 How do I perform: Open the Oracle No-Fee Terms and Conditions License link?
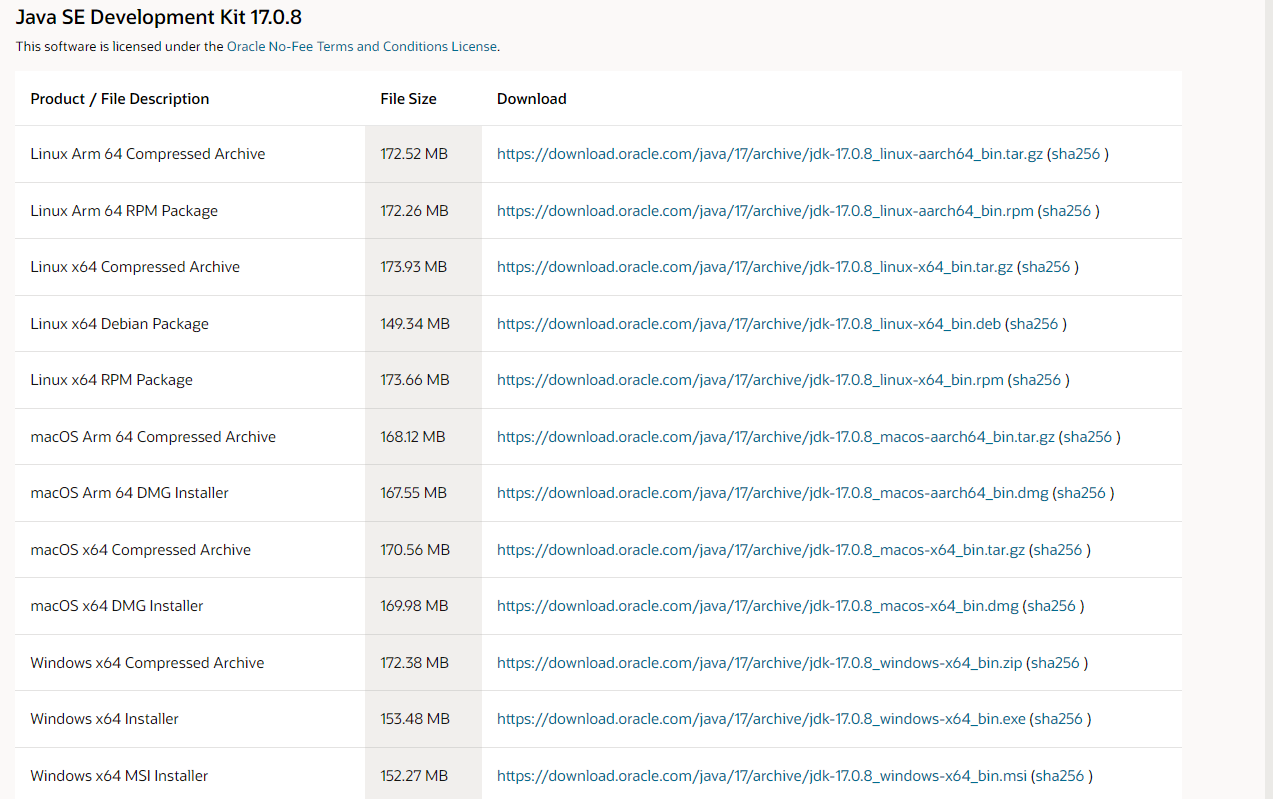pos(362,46)
